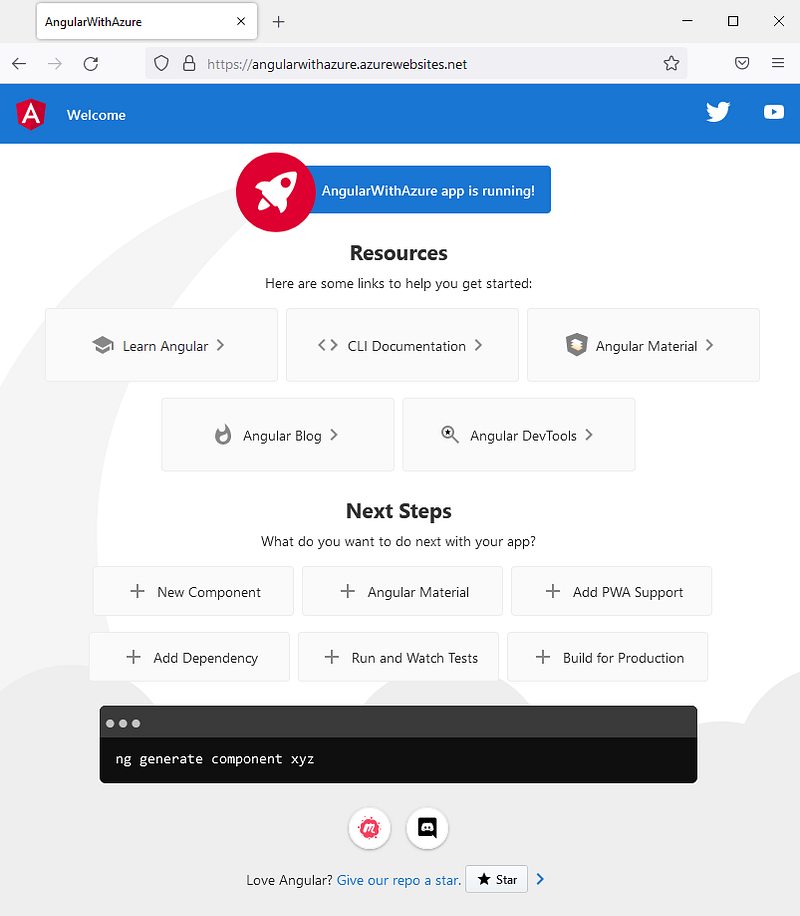This screenshot has height=916, width=800.
Task: Click the flame Angular Blog icon
Action: pos(223,435)
